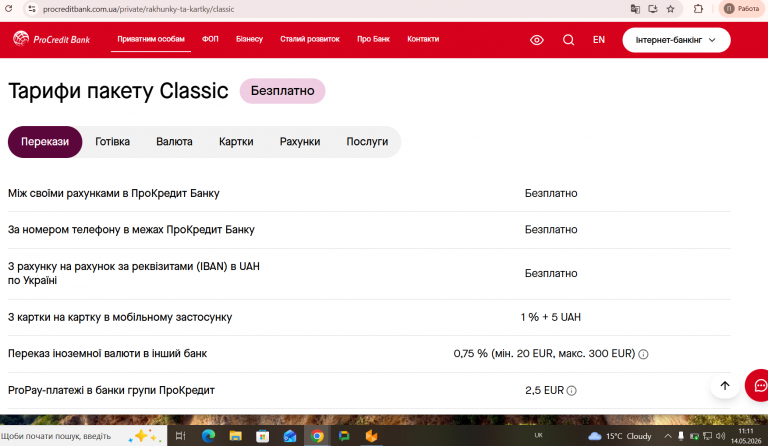Open the red chat support button
The image size is (768, 446).
coord(758,386)
